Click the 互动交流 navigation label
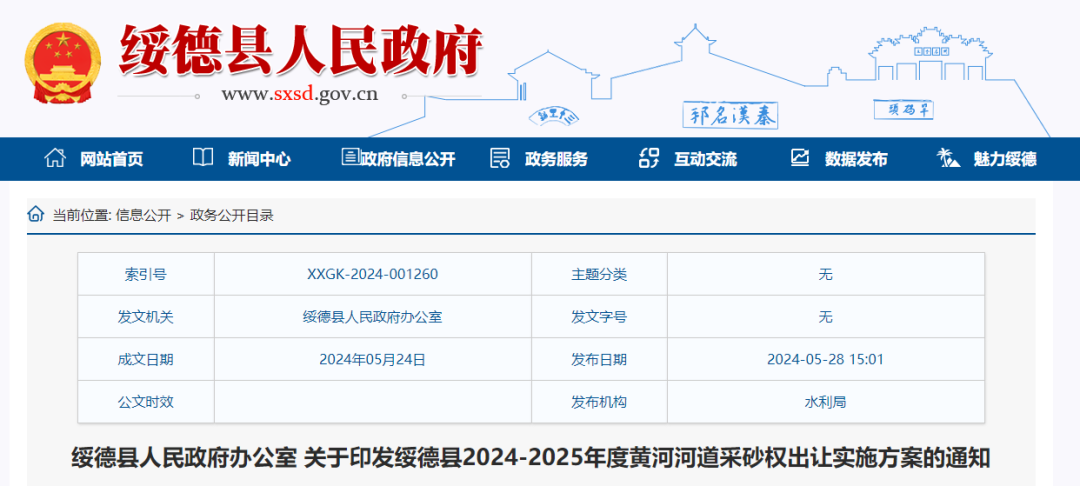1080x486 pixels. point(705,159)
